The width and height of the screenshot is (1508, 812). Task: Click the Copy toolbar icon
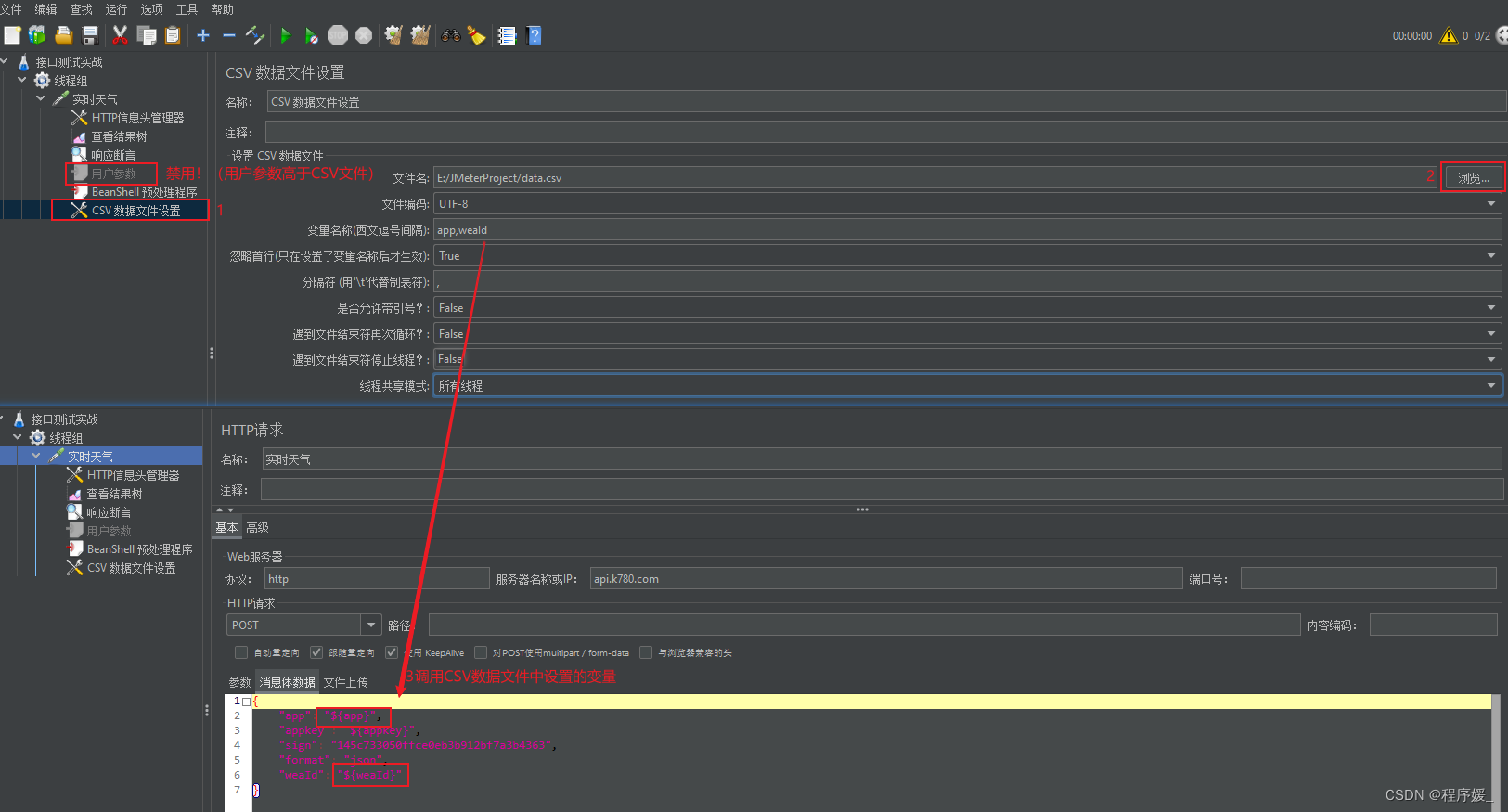click(147, 35)
